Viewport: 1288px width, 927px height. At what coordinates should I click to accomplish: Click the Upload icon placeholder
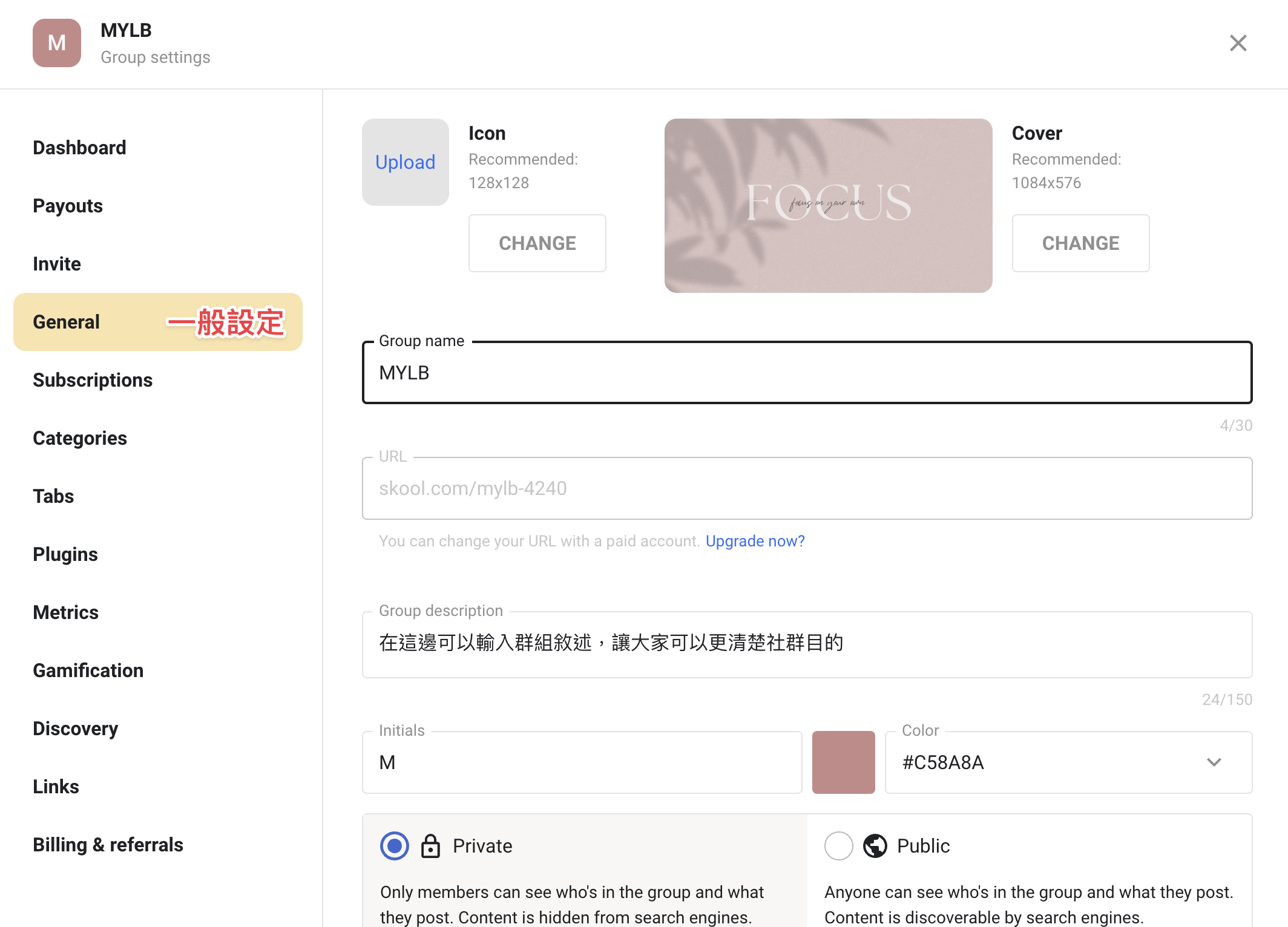tap(406, 162)
